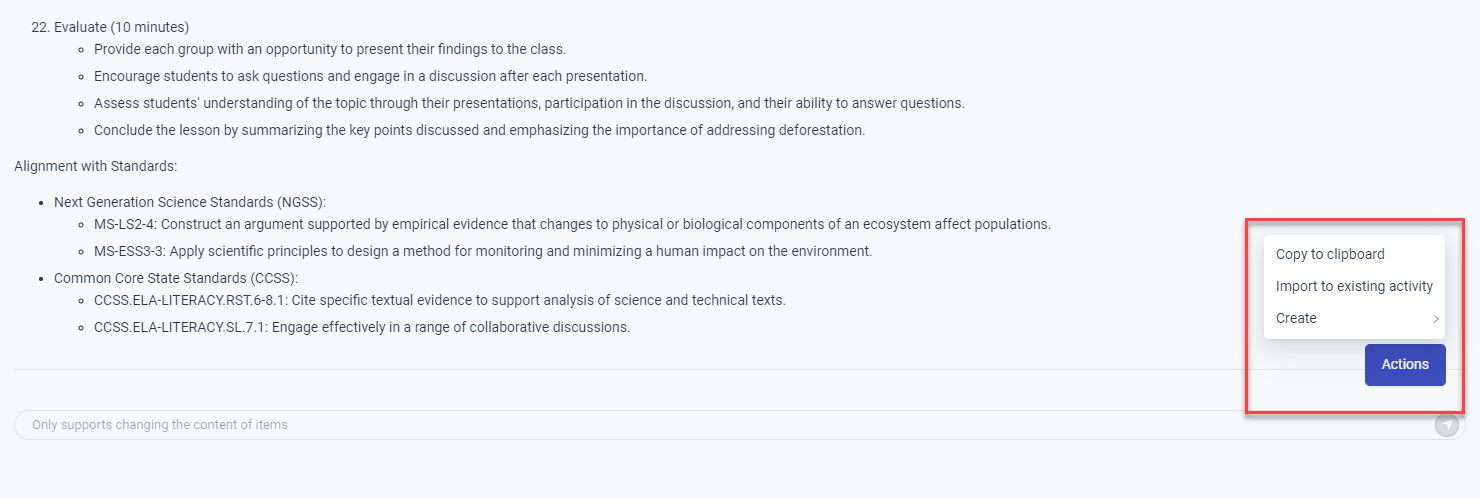Click the send message paper-plane icon
The width and height of the screenshot is (1480, 498).
(1446, 425)
